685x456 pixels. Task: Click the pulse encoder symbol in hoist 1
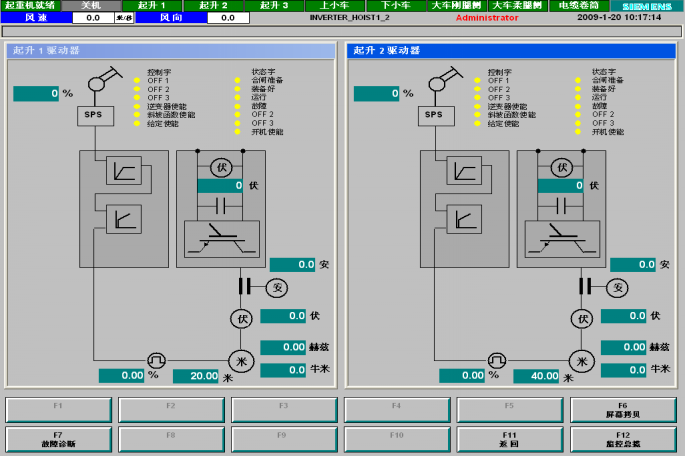click(156, 360)
